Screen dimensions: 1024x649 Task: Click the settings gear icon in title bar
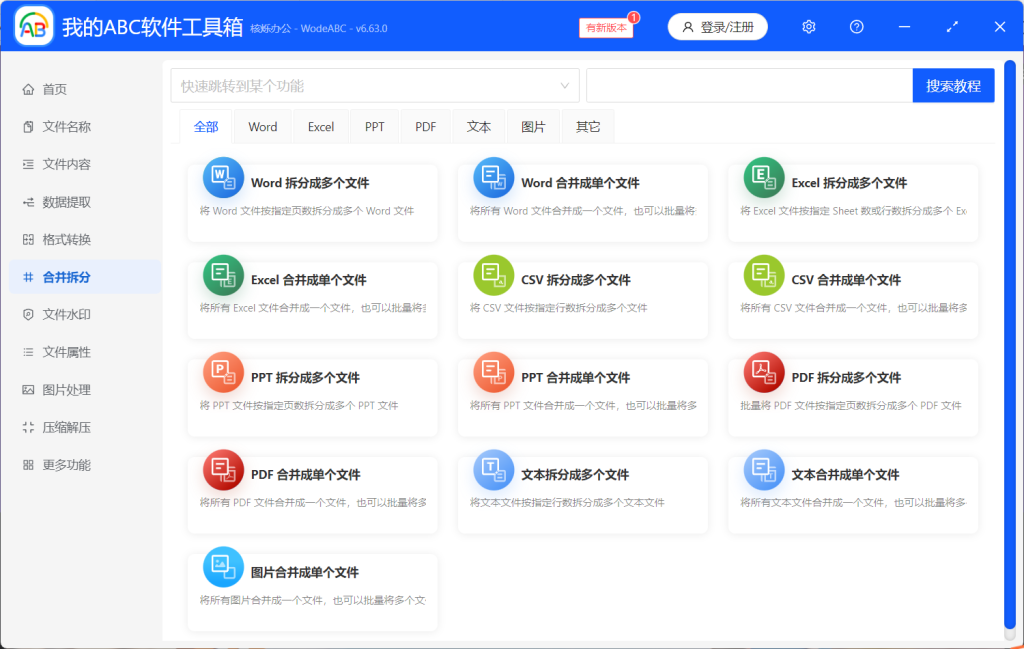coord(808,27)
